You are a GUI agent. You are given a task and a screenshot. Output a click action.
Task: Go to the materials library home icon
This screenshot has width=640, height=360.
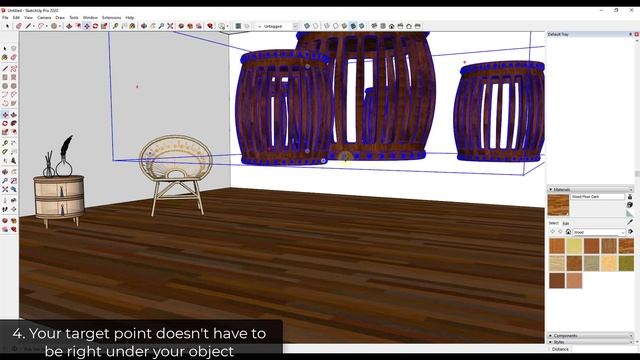click(x=568, y=232)
